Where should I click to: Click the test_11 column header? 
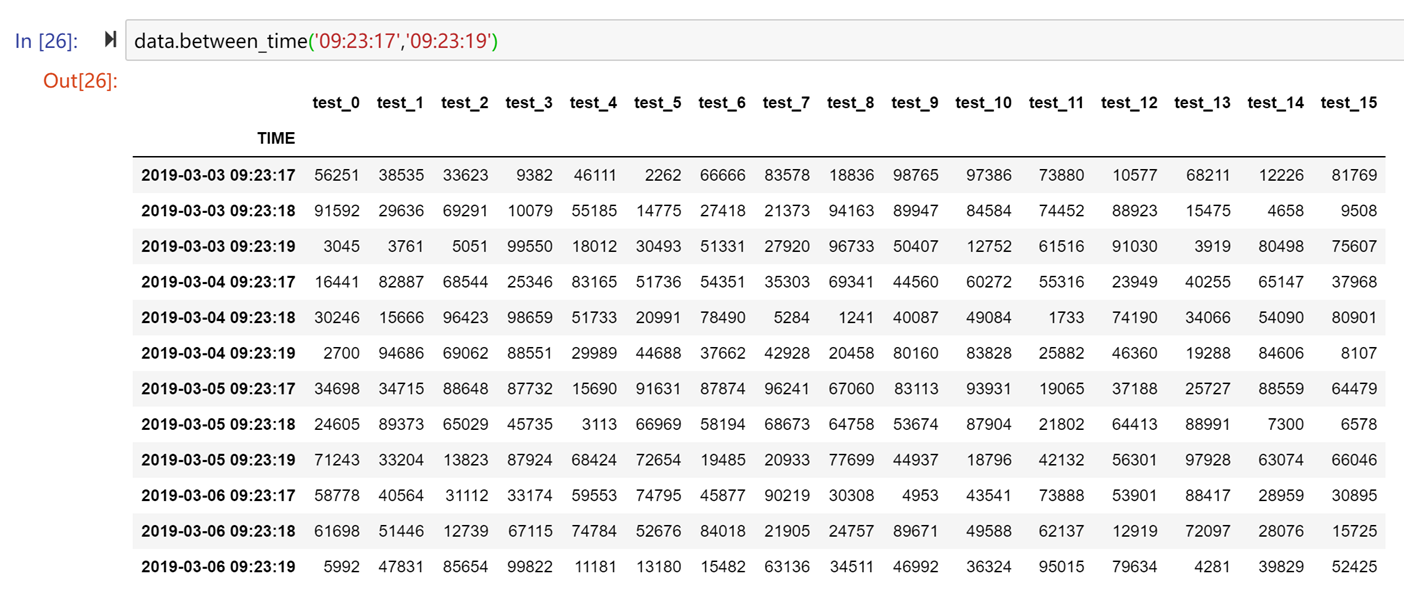1056,103
